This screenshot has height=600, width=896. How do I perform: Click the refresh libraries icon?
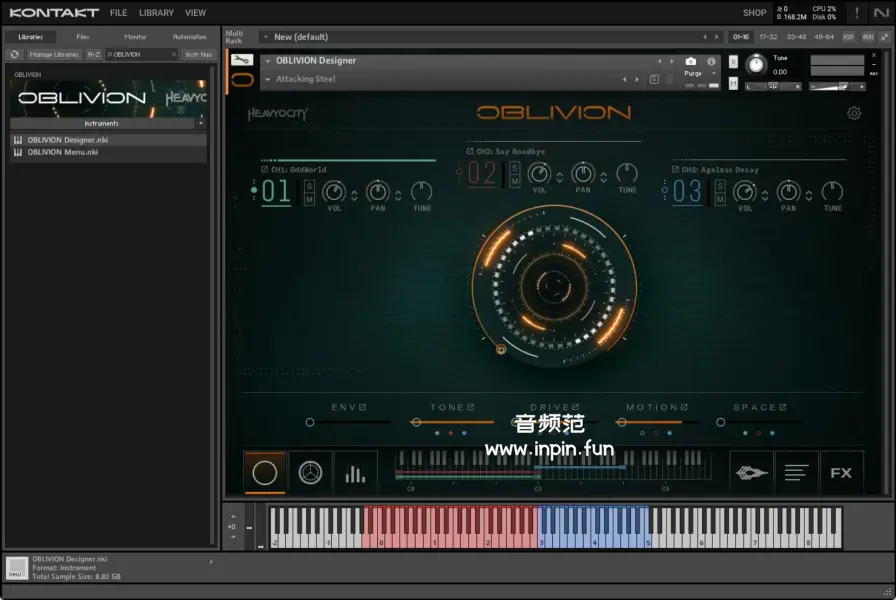click(15, 54)
